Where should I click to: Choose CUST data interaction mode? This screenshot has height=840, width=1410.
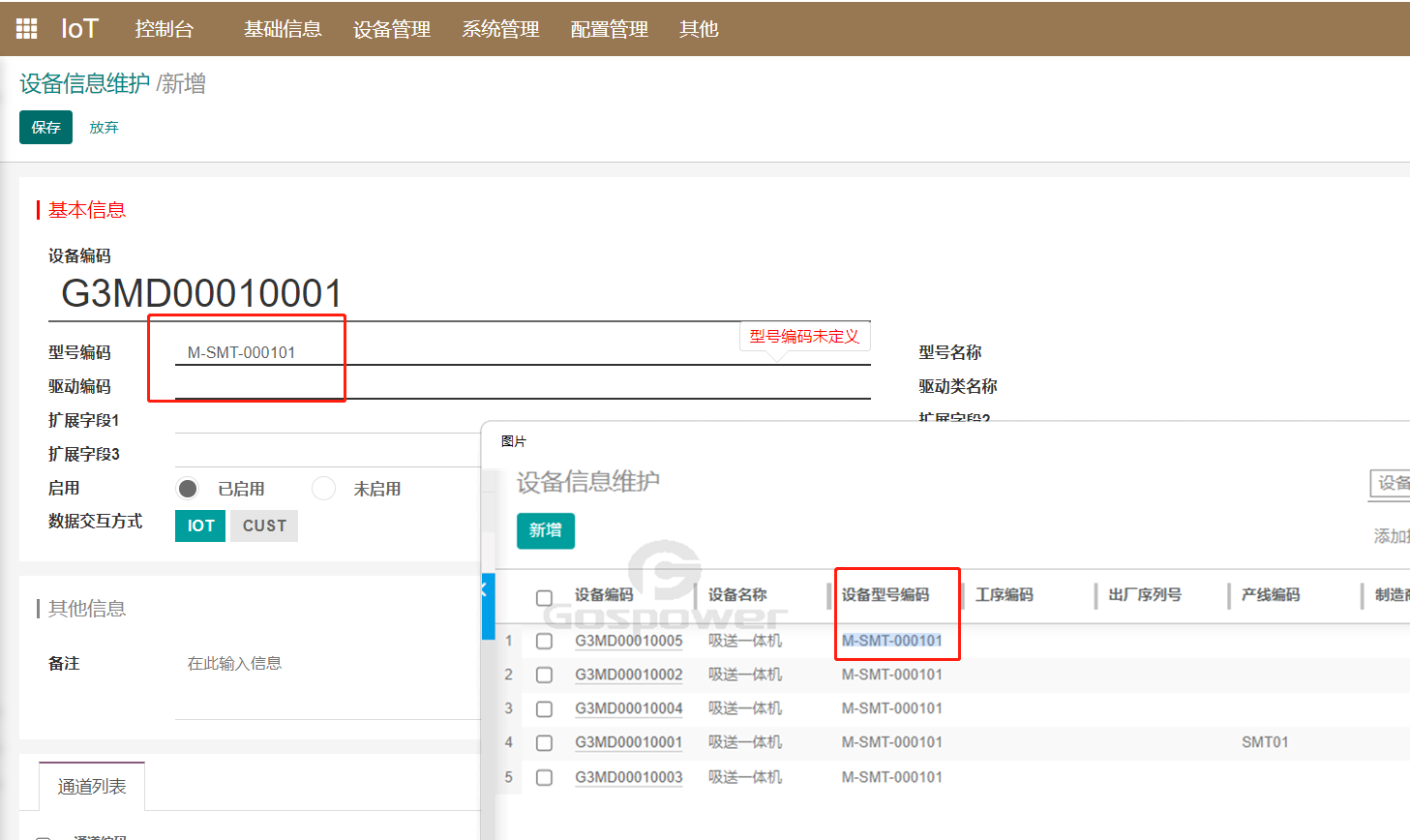tap(264, 525)
